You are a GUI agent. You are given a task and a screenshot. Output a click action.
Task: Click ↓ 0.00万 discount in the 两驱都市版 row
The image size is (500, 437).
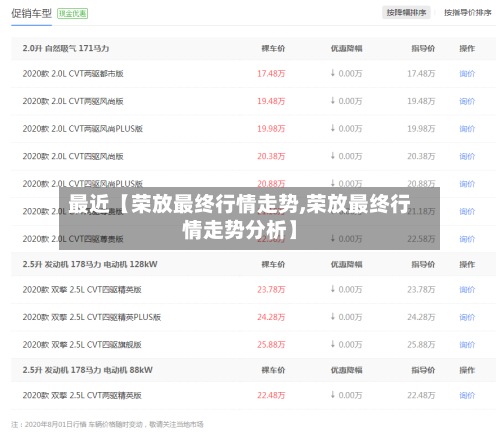pos(346,74)
